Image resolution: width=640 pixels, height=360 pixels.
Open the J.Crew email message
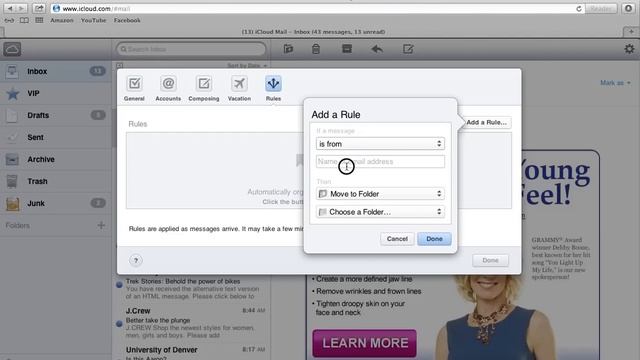pos(191,323)
